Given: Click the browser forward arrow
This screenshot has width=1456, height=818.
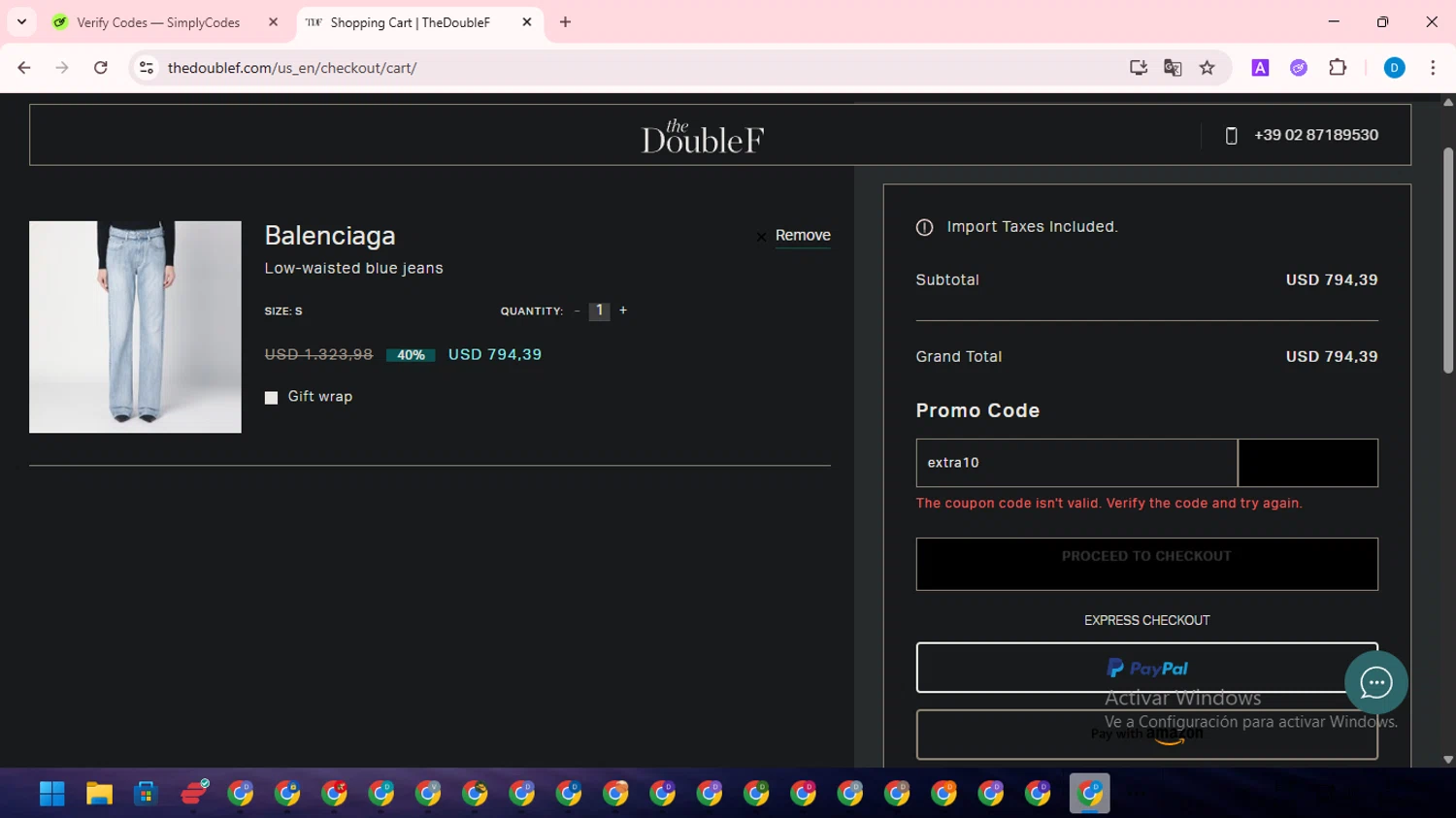Looking at the screenshot, I should [62, 68].
